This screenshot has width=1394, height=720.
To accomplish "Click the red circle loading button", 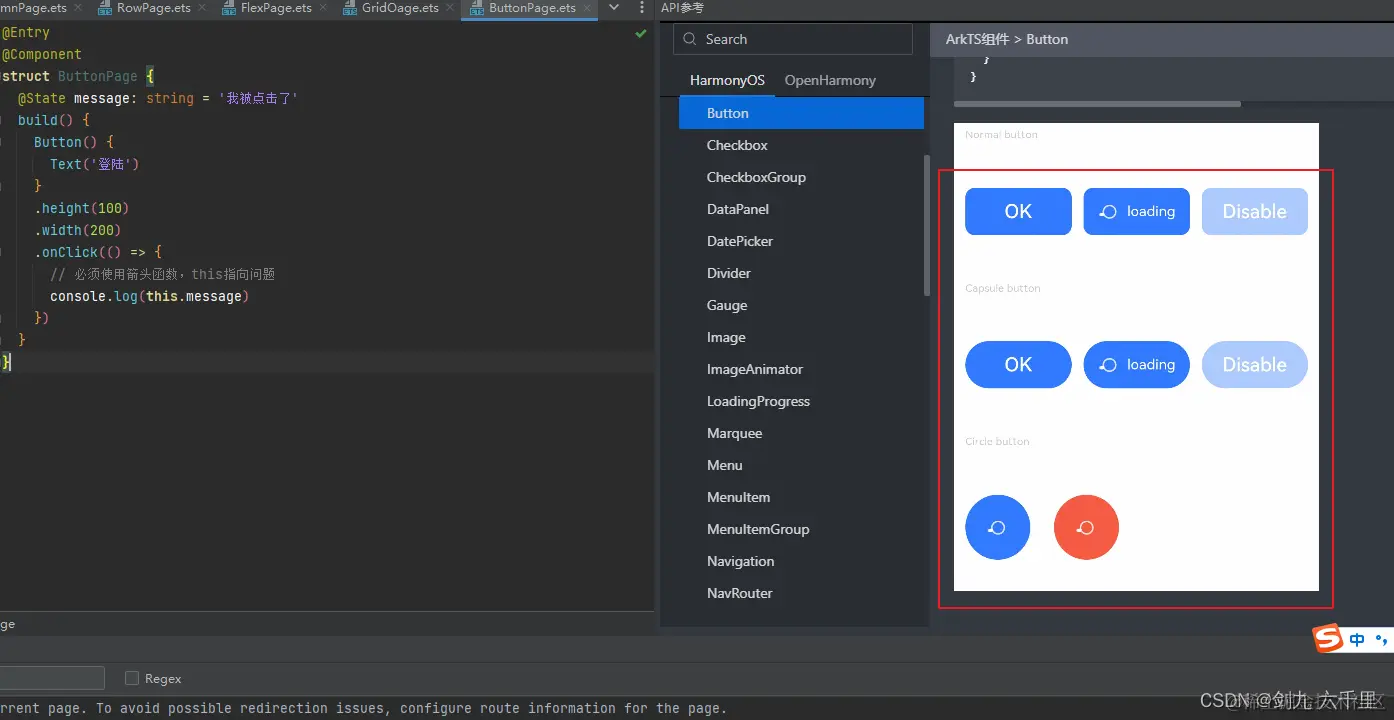I will [x=1086, y=527].
